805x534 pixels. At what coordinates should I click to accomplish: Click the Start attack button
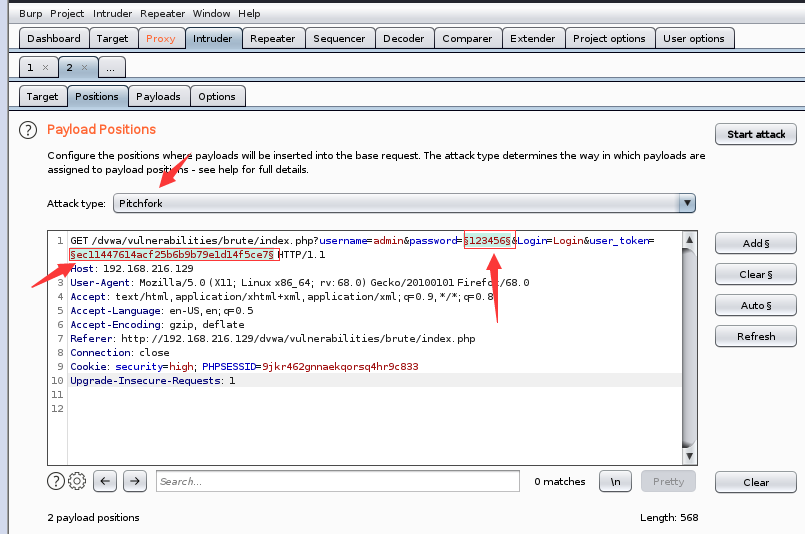(x=756, y=135)
